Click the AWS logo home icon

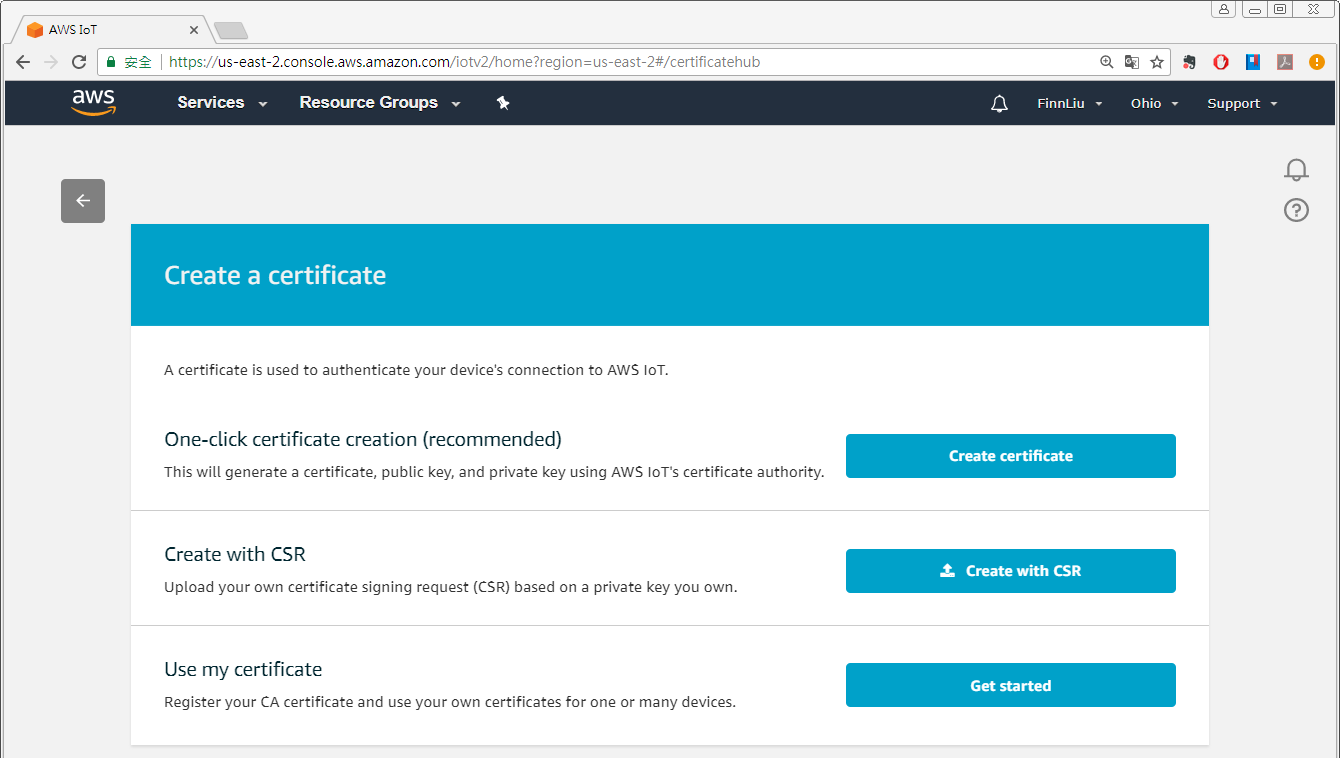click(94, 103)
